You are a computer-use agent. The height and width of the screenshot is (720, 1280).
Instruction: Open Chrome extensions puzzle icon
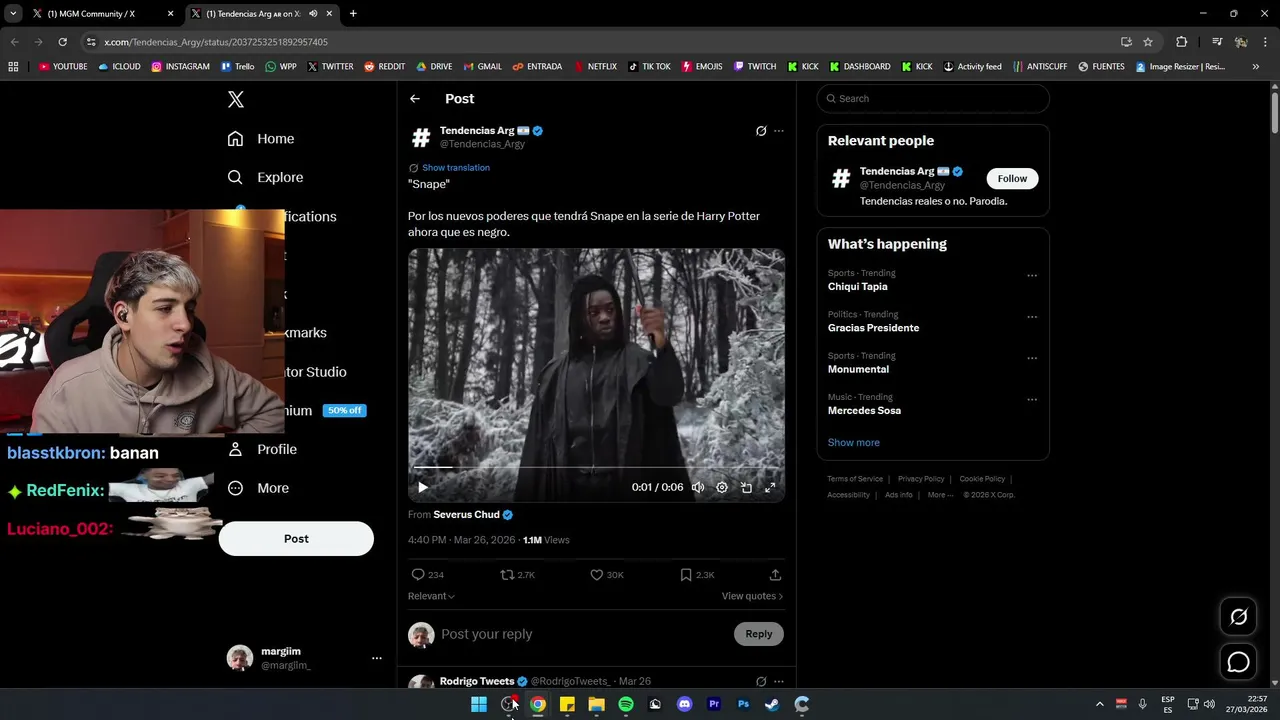pyautogui.click(x=1182, y=42)
